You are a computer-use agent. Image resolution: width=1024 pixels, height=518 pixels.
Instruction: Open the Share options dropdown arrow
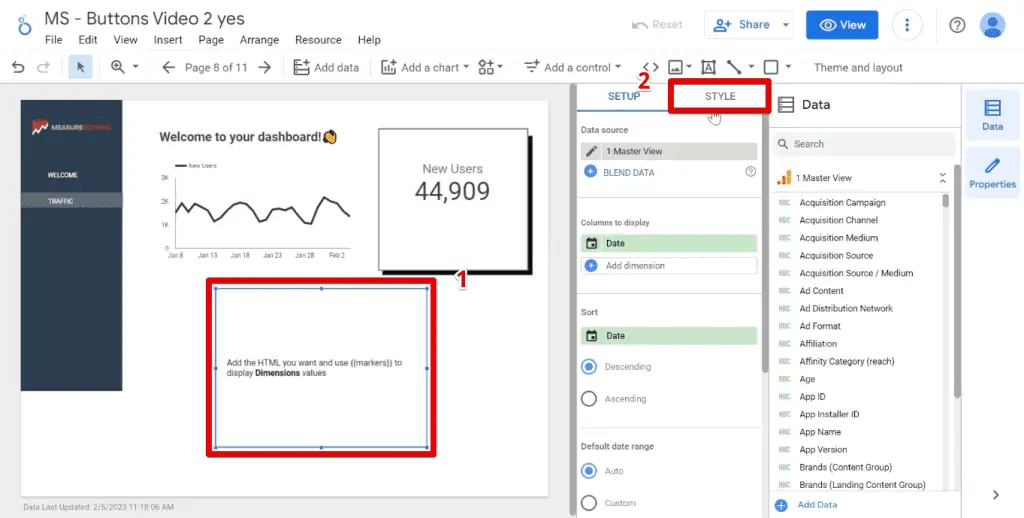(786, 25)
